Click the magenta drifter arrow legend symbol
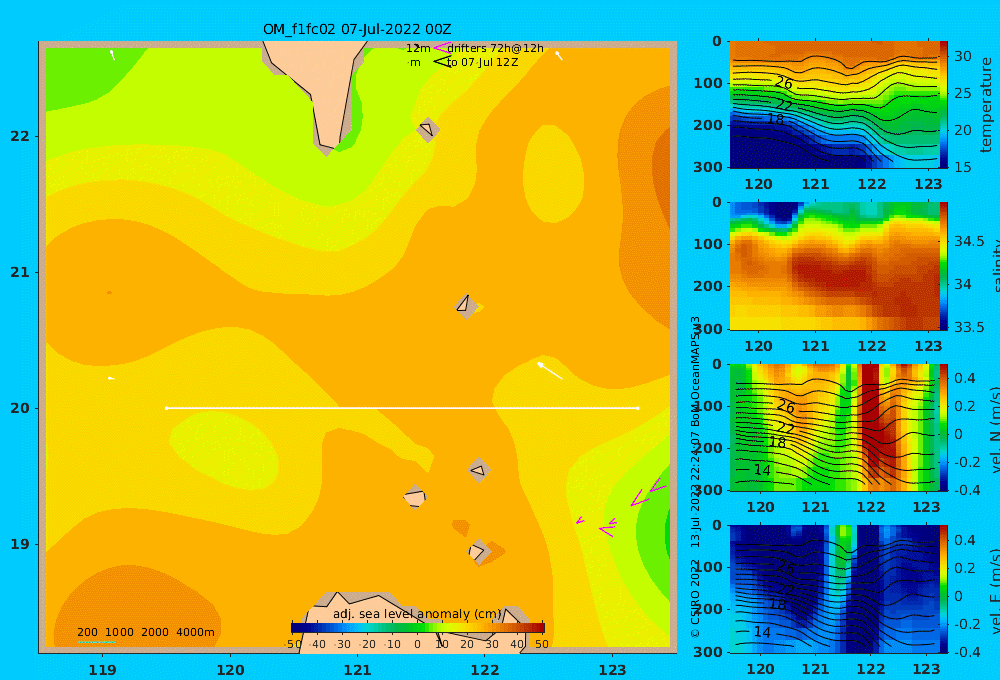The image size is (1000, 680). [x=442, y=48]
